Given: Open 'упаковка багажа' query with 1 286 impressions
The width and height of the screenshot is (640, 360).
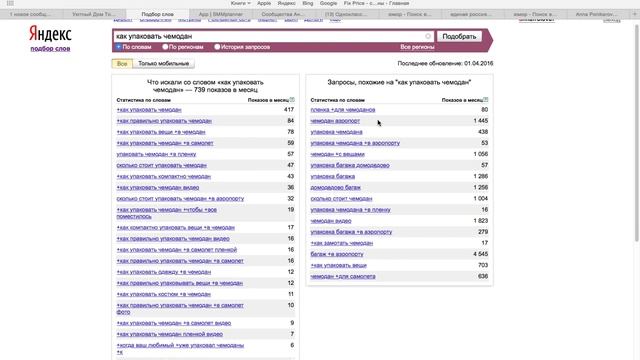Looking at the screenshot, I should [333, 176].
